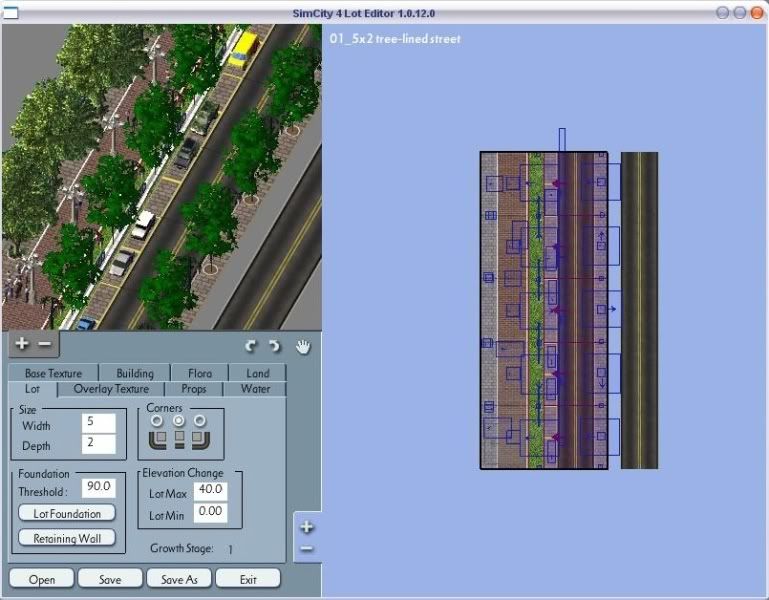Select right corner radio button
Screen dimensions: 769x600
pyautogui.click(x=200, y=420)
